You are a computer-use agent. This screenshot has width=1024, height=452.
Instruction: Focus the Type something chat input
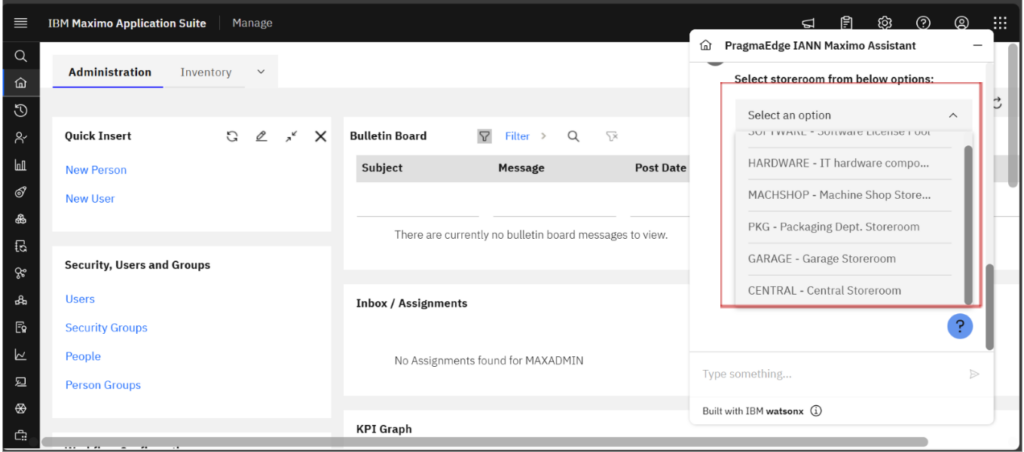829,374
